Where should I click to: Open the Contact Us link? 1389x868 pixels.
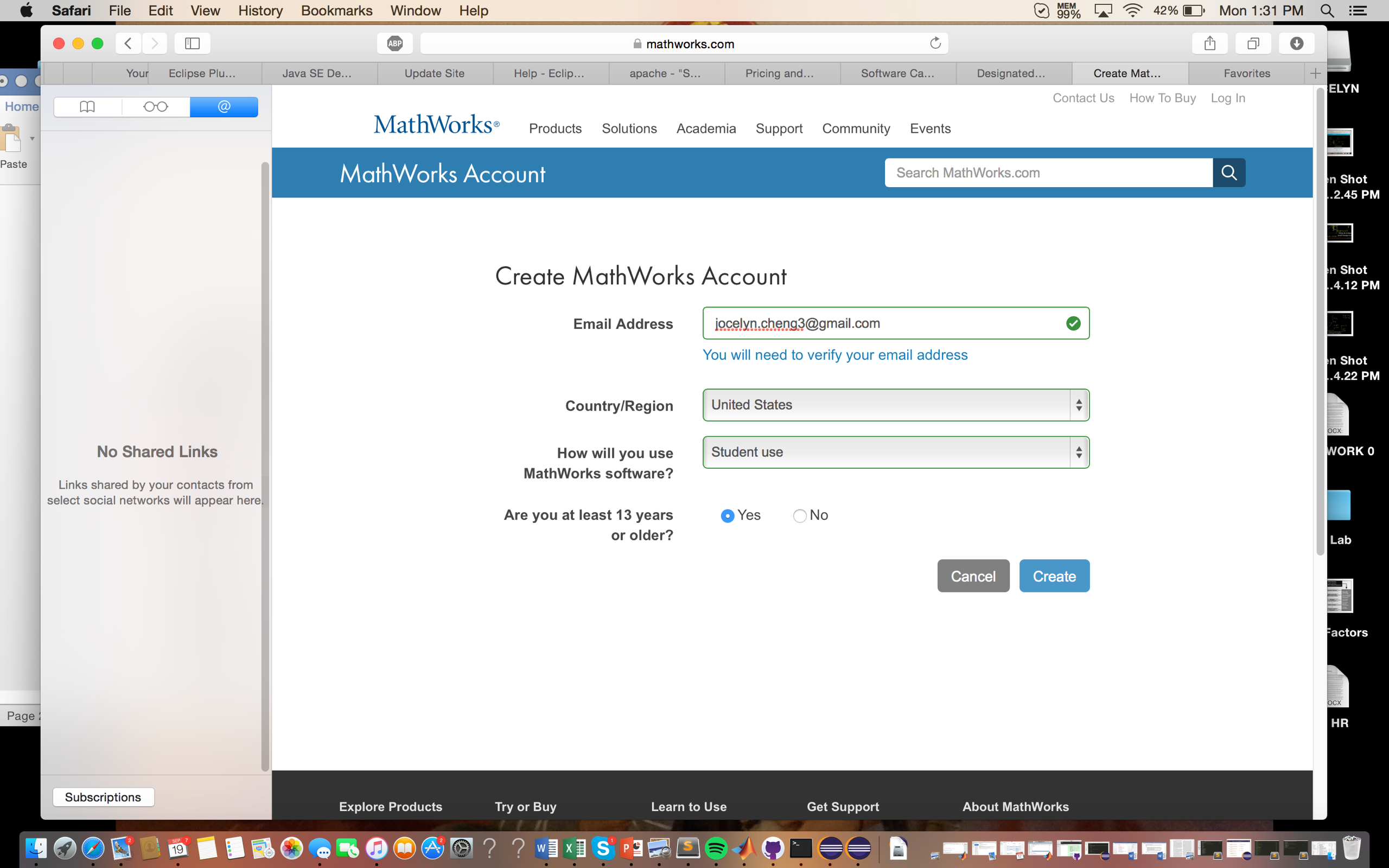click(x=1083, y=98)
